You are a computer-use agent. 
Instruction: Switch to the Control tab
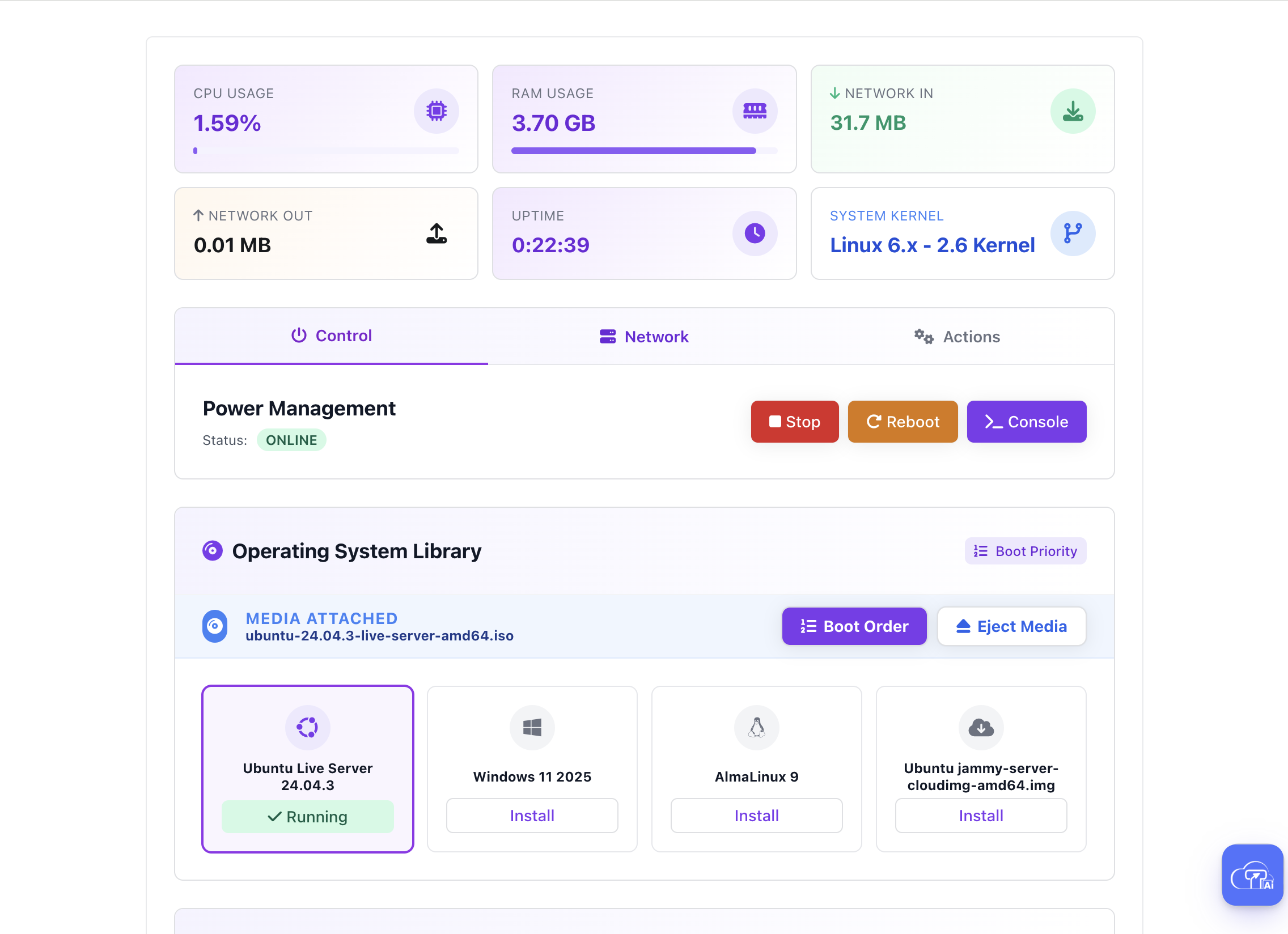(331, 336)
